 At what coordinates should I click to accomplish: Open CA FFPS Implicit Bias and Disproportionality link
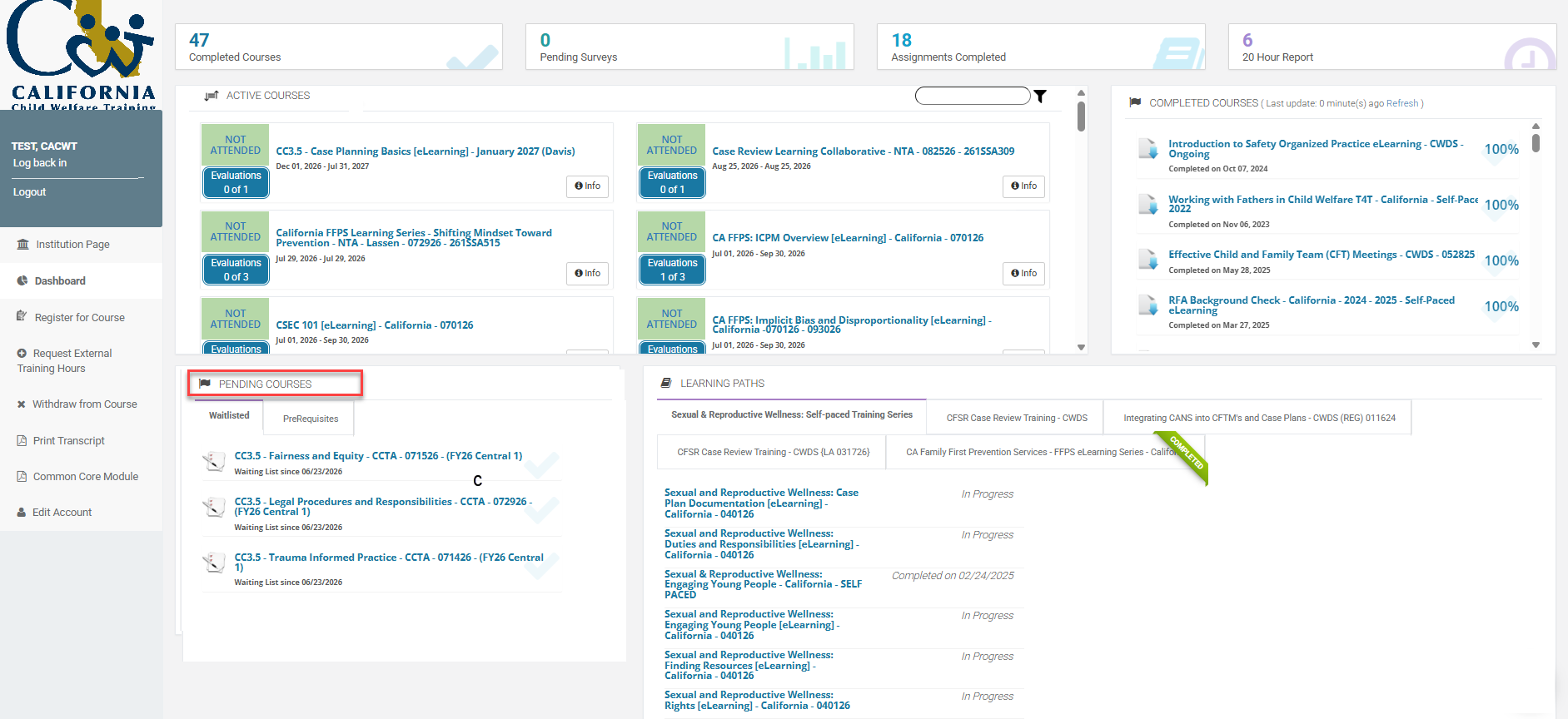point(851,325)
